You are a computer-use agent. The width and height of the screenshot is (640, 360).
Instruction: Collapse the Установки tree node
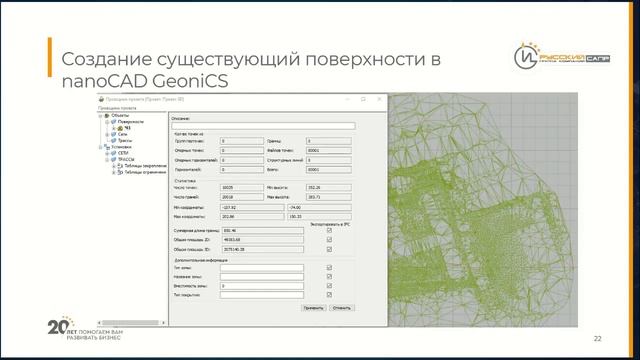[100, 147]
